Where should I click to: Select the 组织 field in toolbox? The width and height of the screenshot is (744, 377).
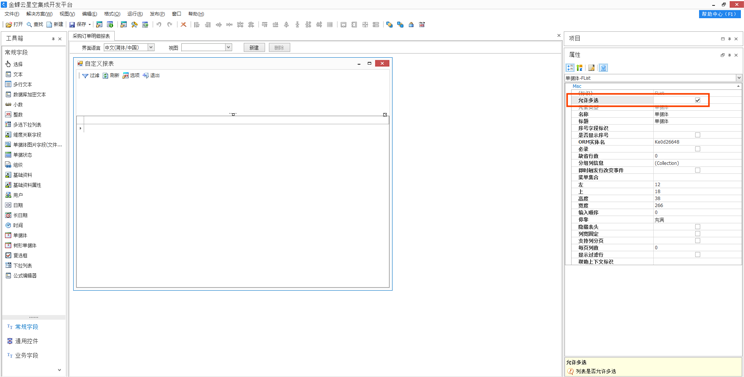(14, 165)
